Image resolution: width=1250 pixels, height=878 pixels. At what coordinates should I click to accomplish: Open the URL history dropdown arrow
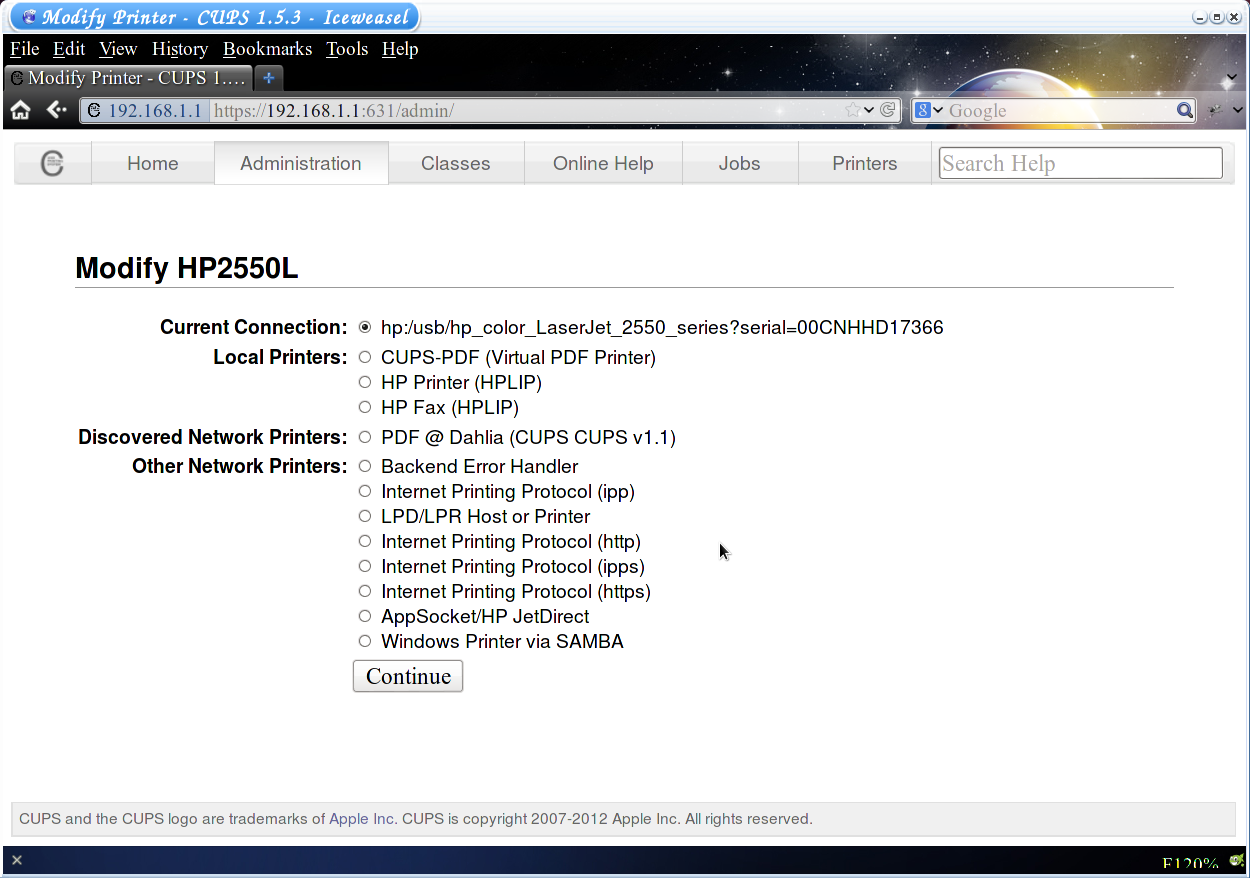[x=869, y=110]
